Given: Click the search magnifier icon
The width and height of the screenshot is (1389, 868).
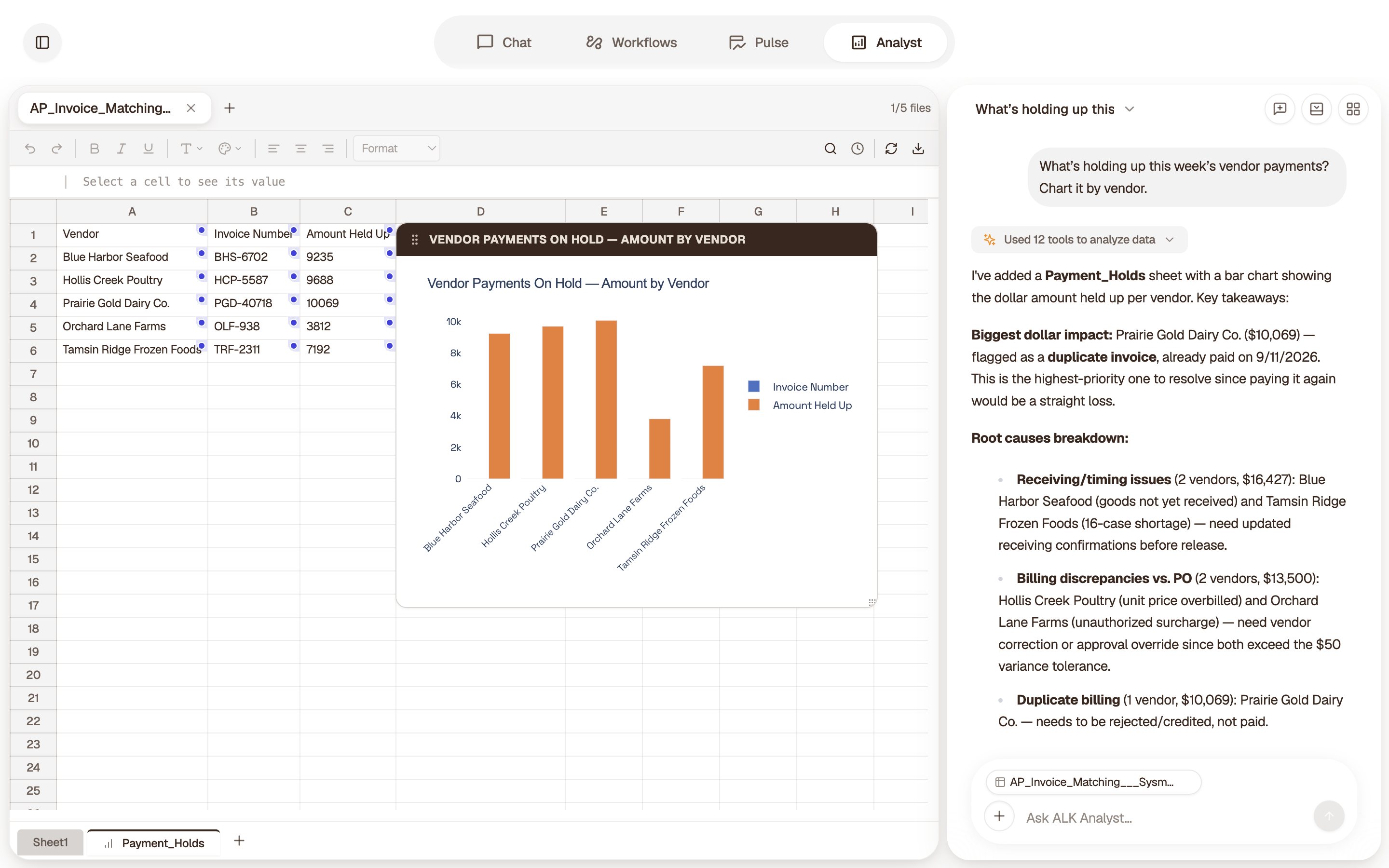Looking at the screenshot, I should tap(830, 149).
